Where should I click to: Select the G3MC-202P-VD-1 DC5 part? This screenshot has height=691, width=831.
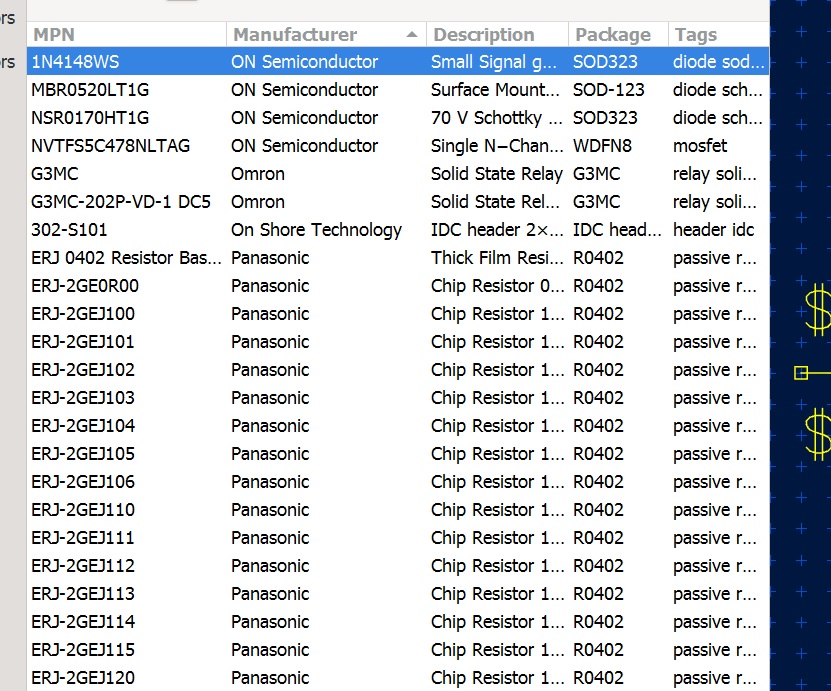point(398,202)
